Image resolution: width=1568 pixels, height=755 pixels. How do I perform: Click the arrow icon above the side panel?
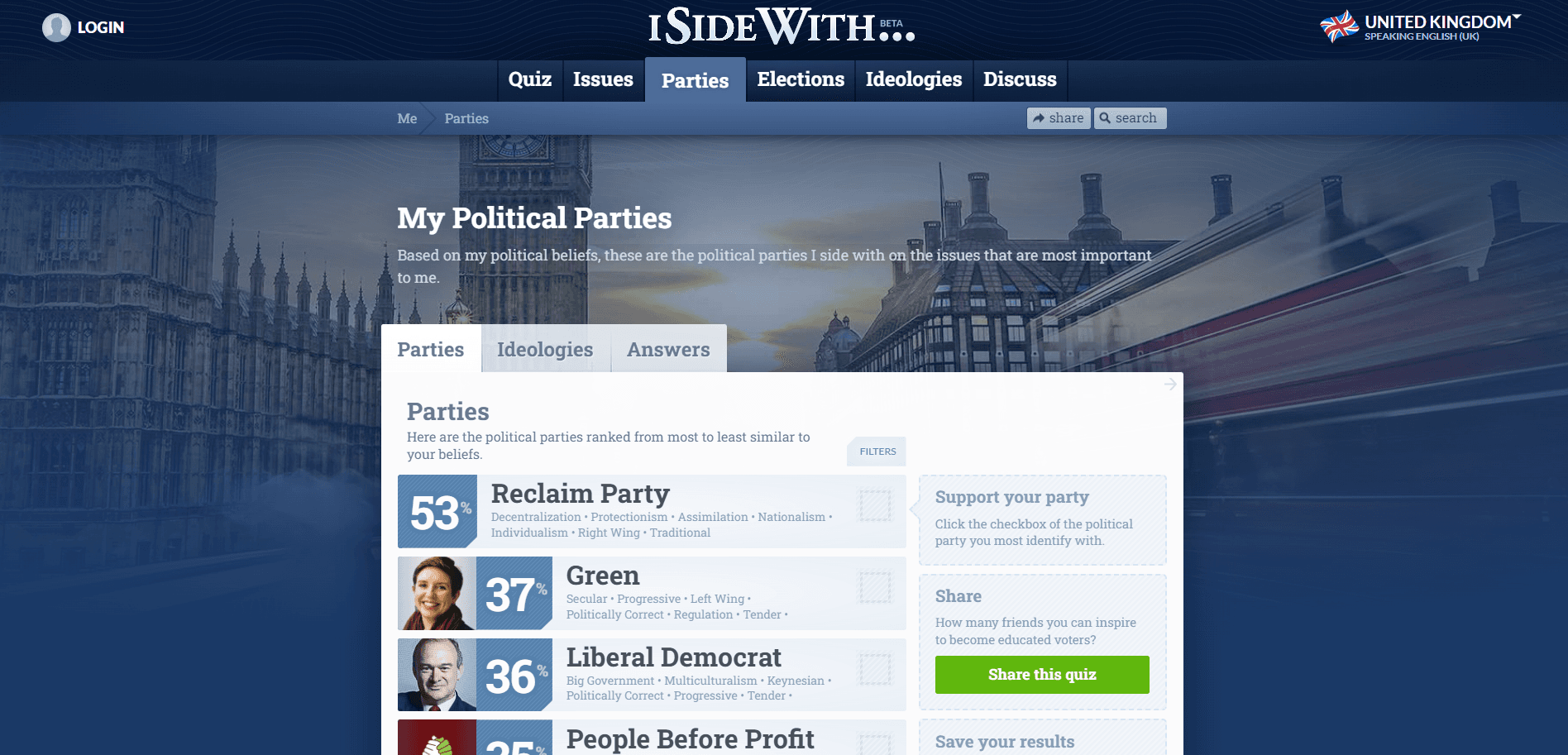(1170, 384)
